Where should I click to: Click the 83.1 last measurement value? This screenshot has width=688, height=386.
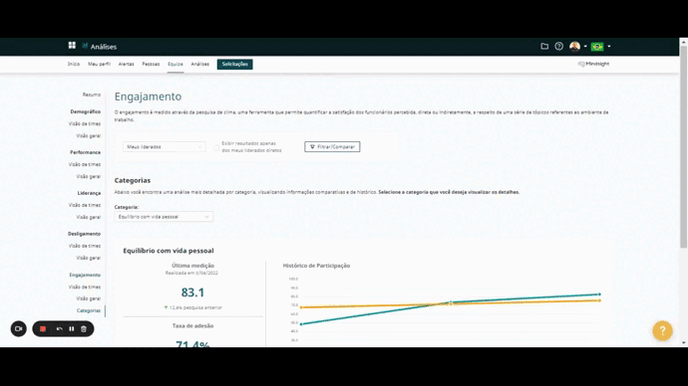(x=193, y=293)
